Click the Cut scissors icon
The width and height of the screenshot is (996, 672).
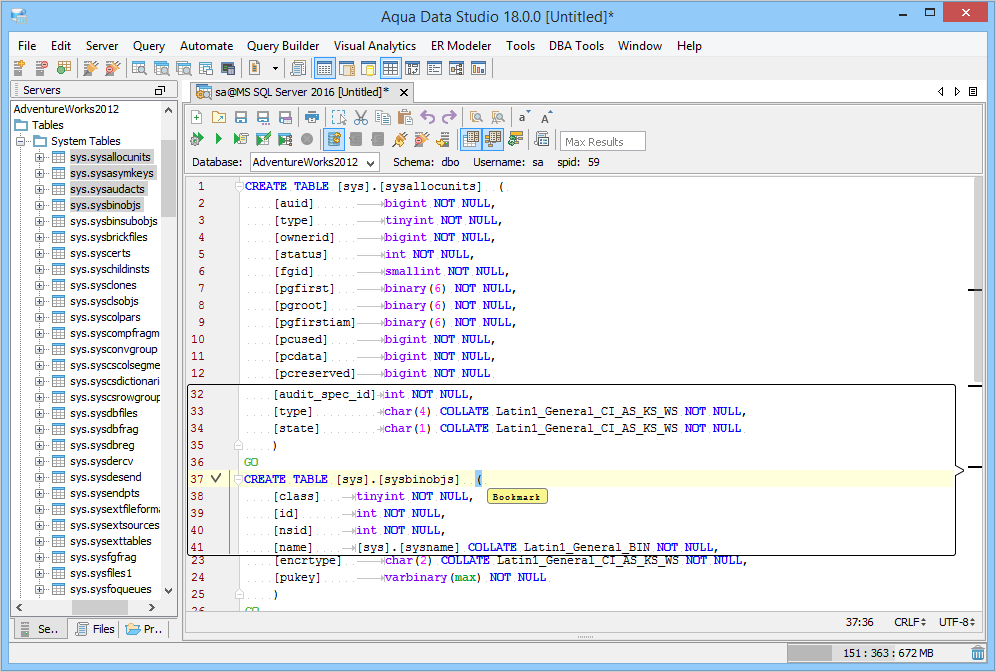coord(361,117)
